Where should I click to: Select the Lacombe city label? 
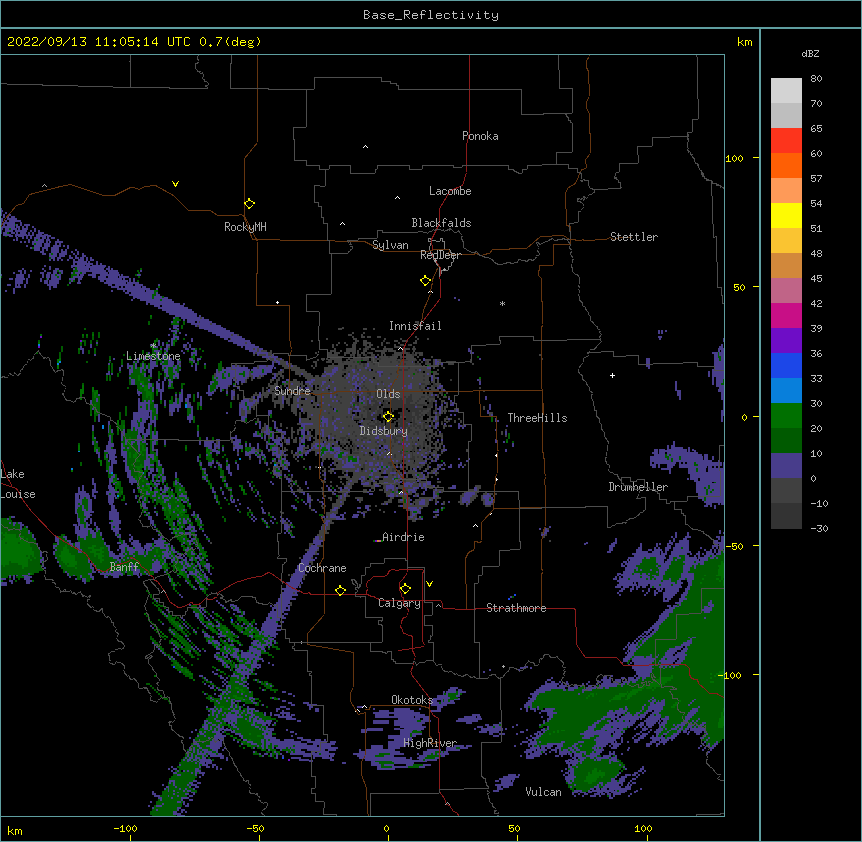450,191
